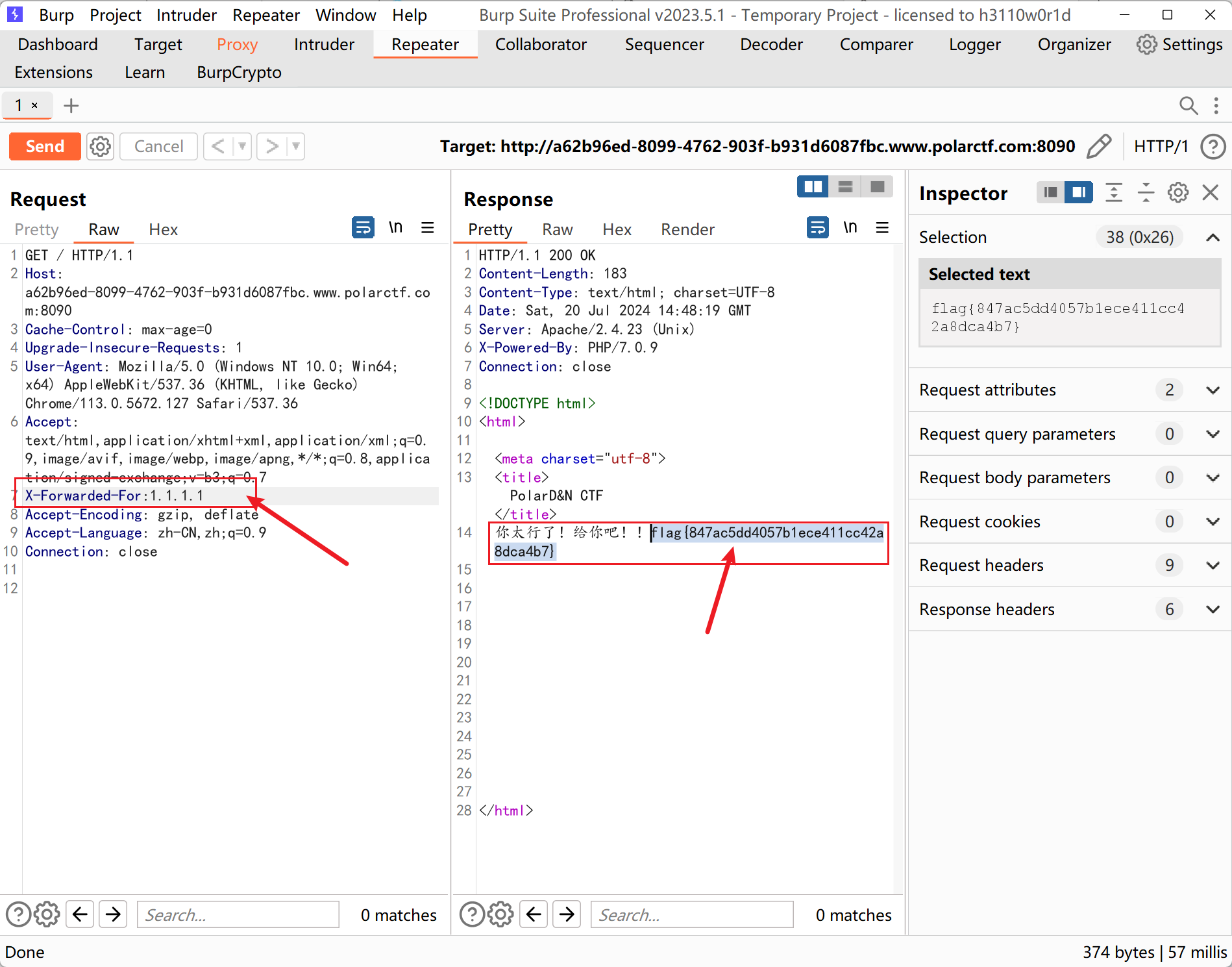The height and width of the screenshot is (967, 1232).
Task: Toggle non-printable \n chars in Request panel
Action: 395,228
